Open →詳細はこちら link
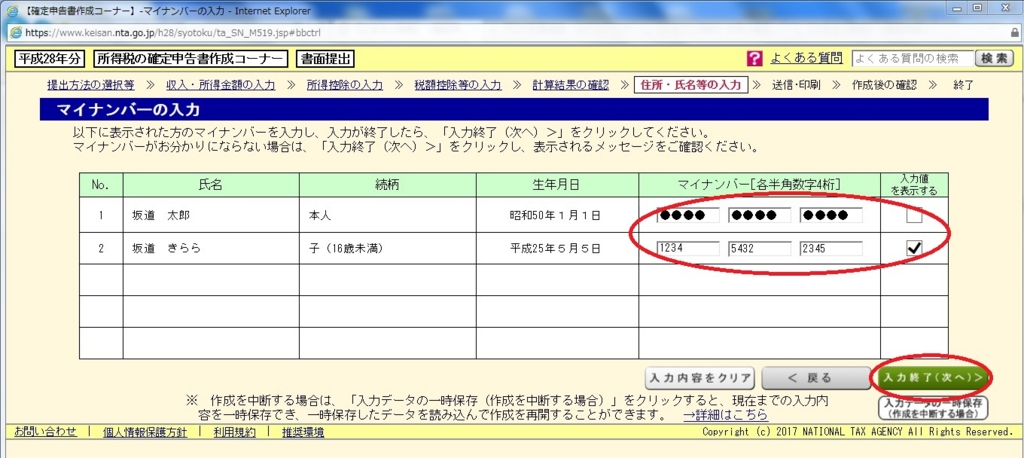 click(x=725, y=416)
